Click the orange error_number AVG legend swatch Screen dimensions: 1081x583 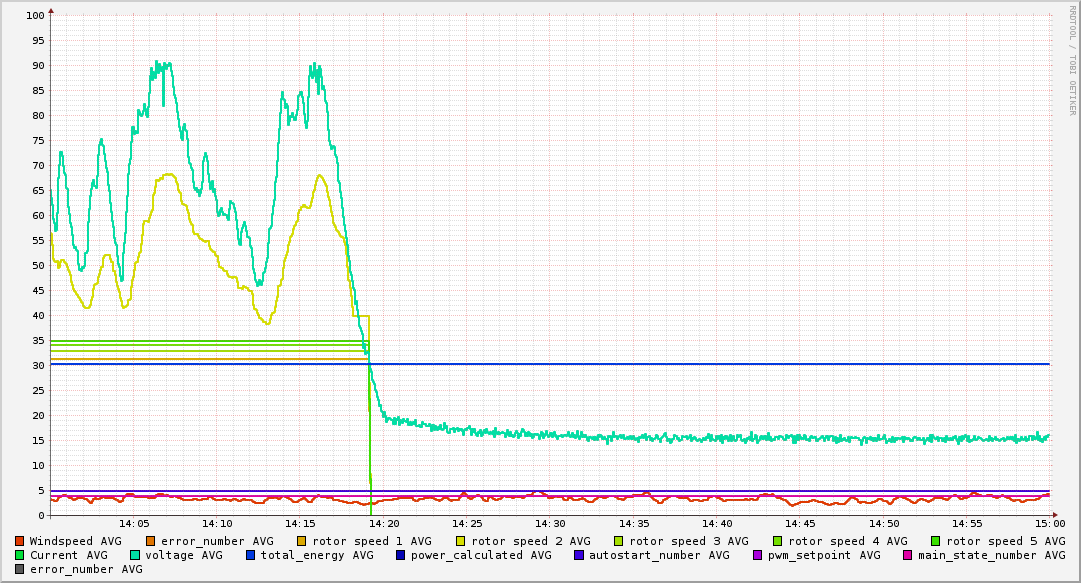coord(151,541)
